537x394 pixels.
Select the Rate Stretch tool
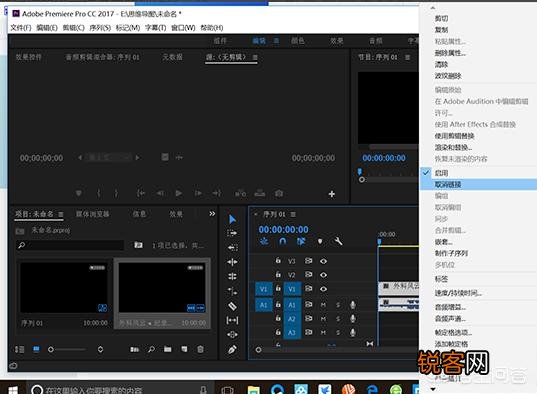click(x=232, y=291)
